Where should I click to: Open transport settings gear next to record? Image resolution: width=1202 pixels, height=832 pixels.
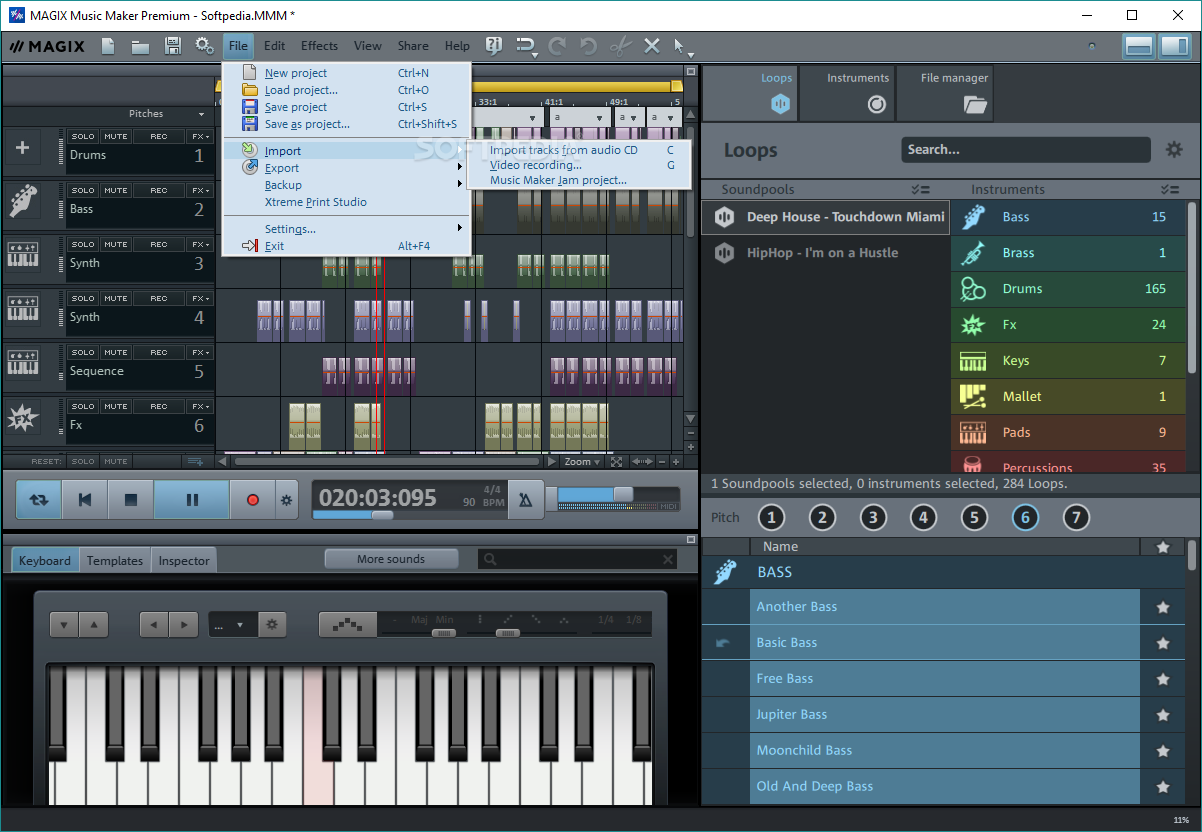tap(287, 499)
